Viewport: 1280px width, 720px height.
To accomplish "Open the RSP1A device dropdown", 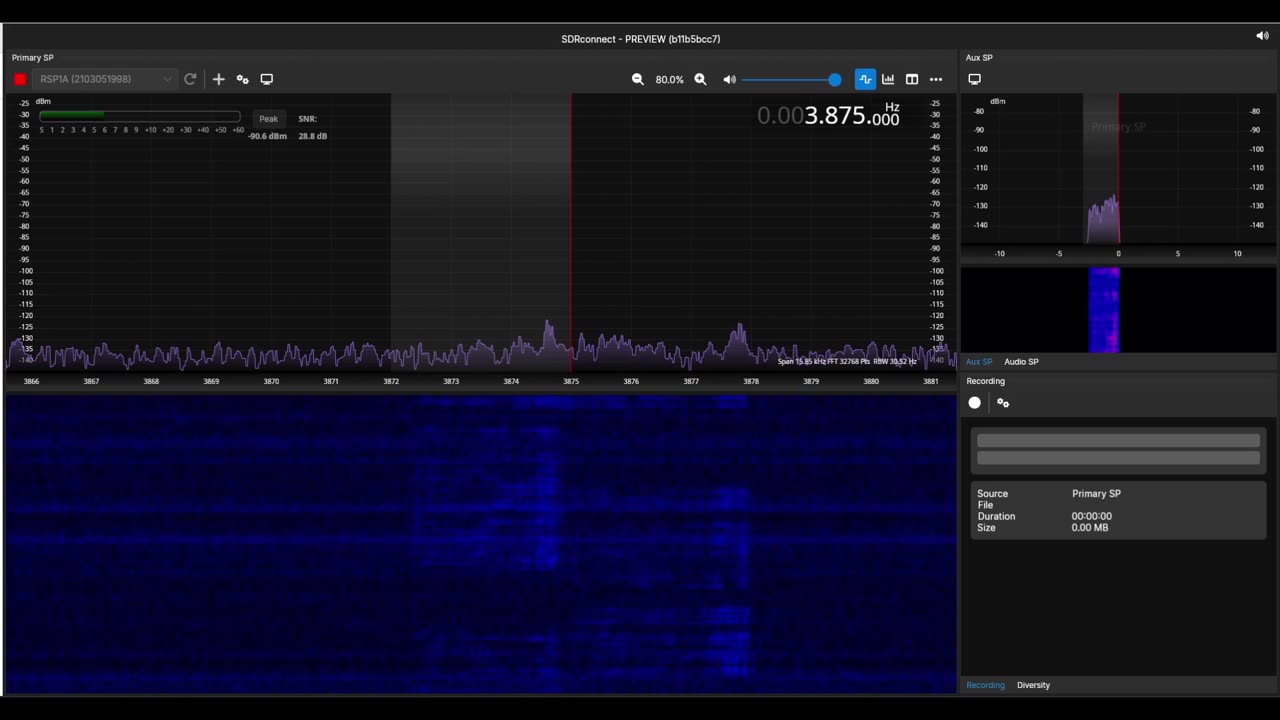I will (105, 79).
